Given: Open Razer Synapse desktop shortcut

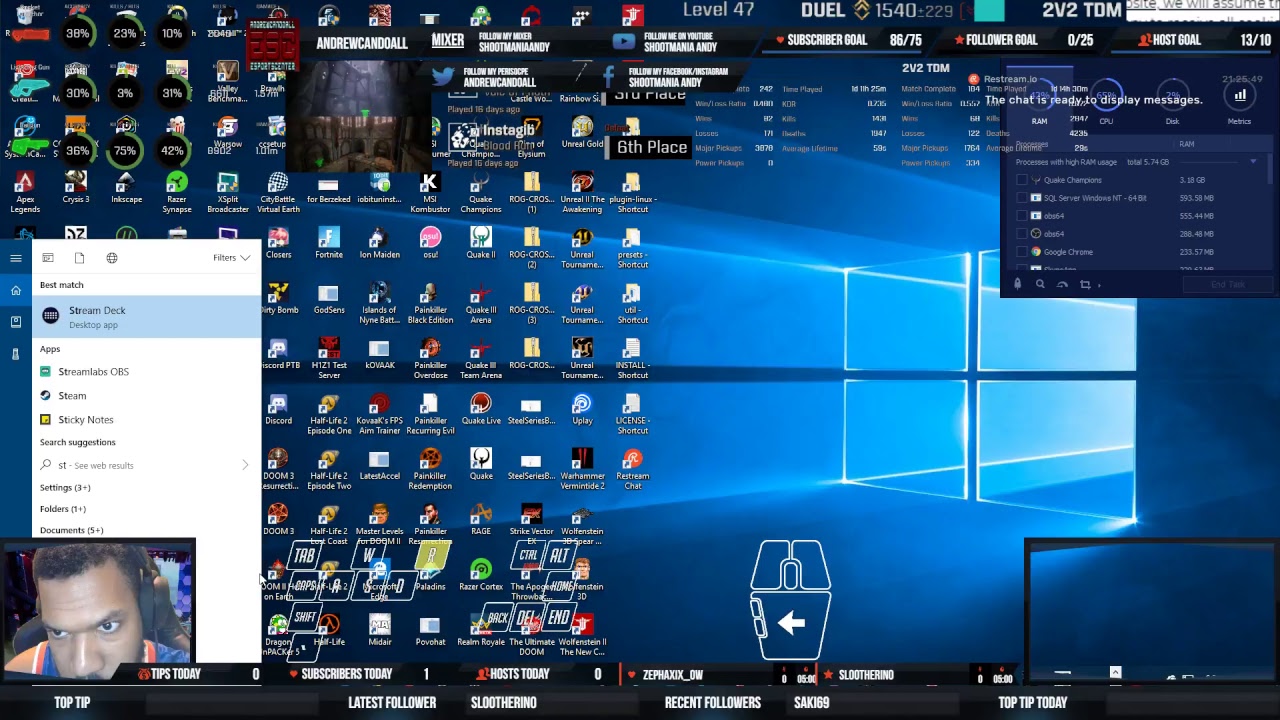Looking at the screenshot, I should [x=177, y=192].
